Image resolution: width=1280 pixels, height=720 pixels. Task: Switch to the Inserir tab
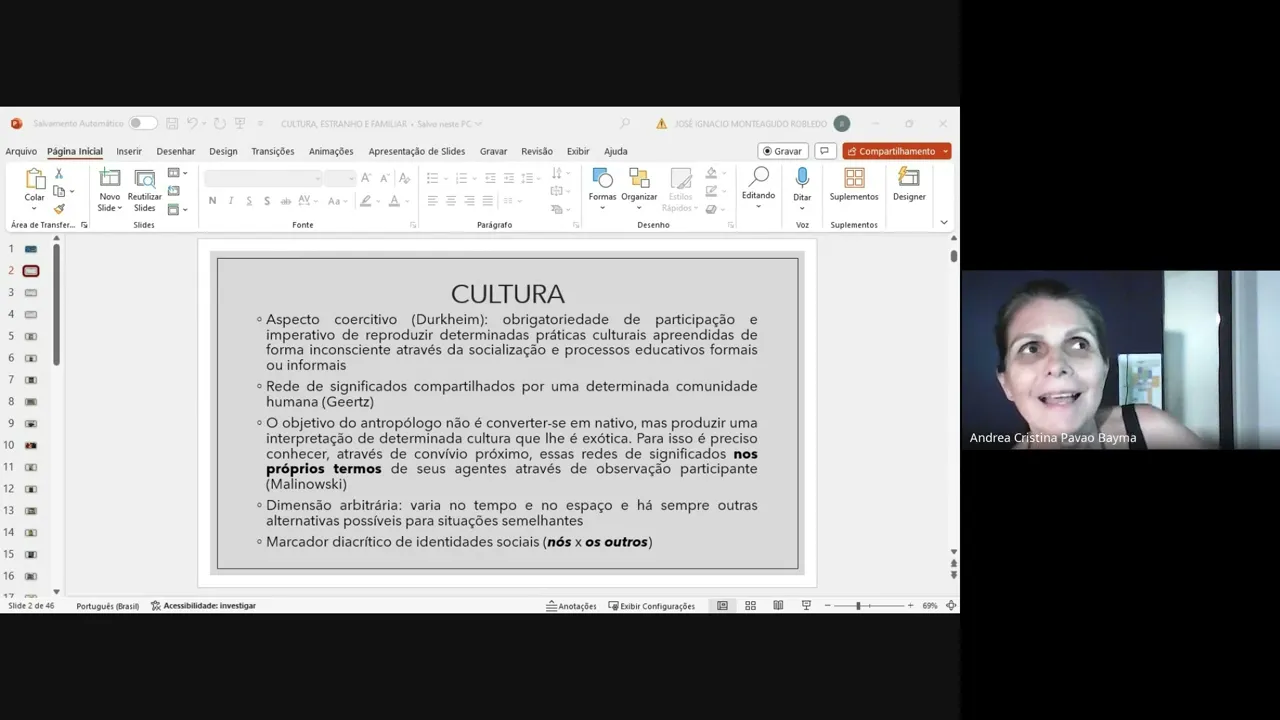pyautogui.click(x=129, y=151)
